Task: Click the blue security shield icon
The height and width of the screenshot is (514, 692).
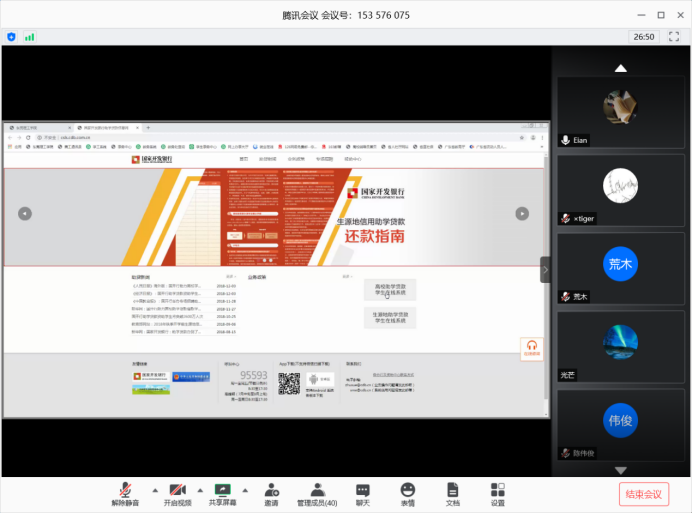Action: coord(12,37)
